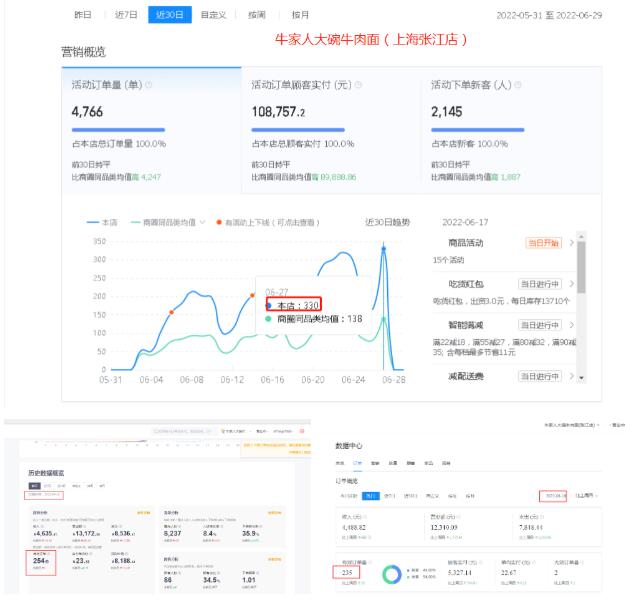The image size is (627, 605).
Task: Select the highlighted 近30日 tab
Action: coord(170,15)
